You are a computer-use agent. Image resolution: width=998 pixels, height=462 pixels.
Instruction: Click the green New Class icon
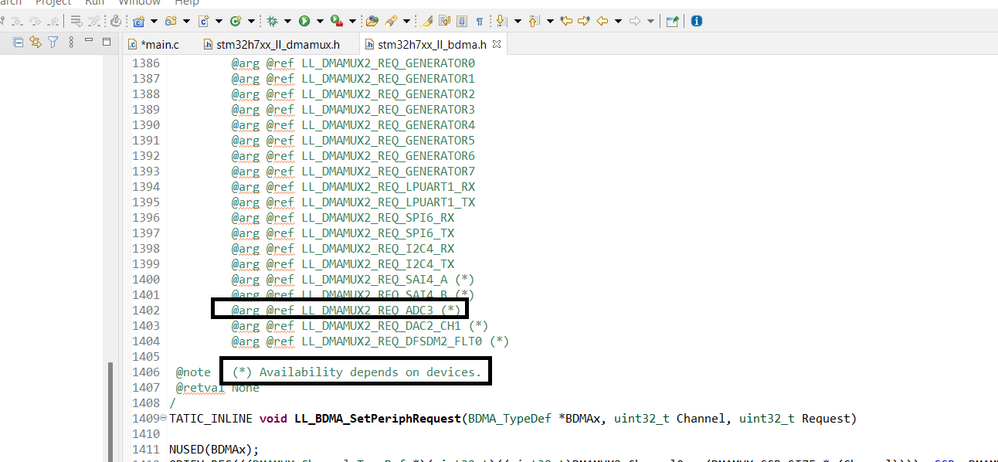235,21
